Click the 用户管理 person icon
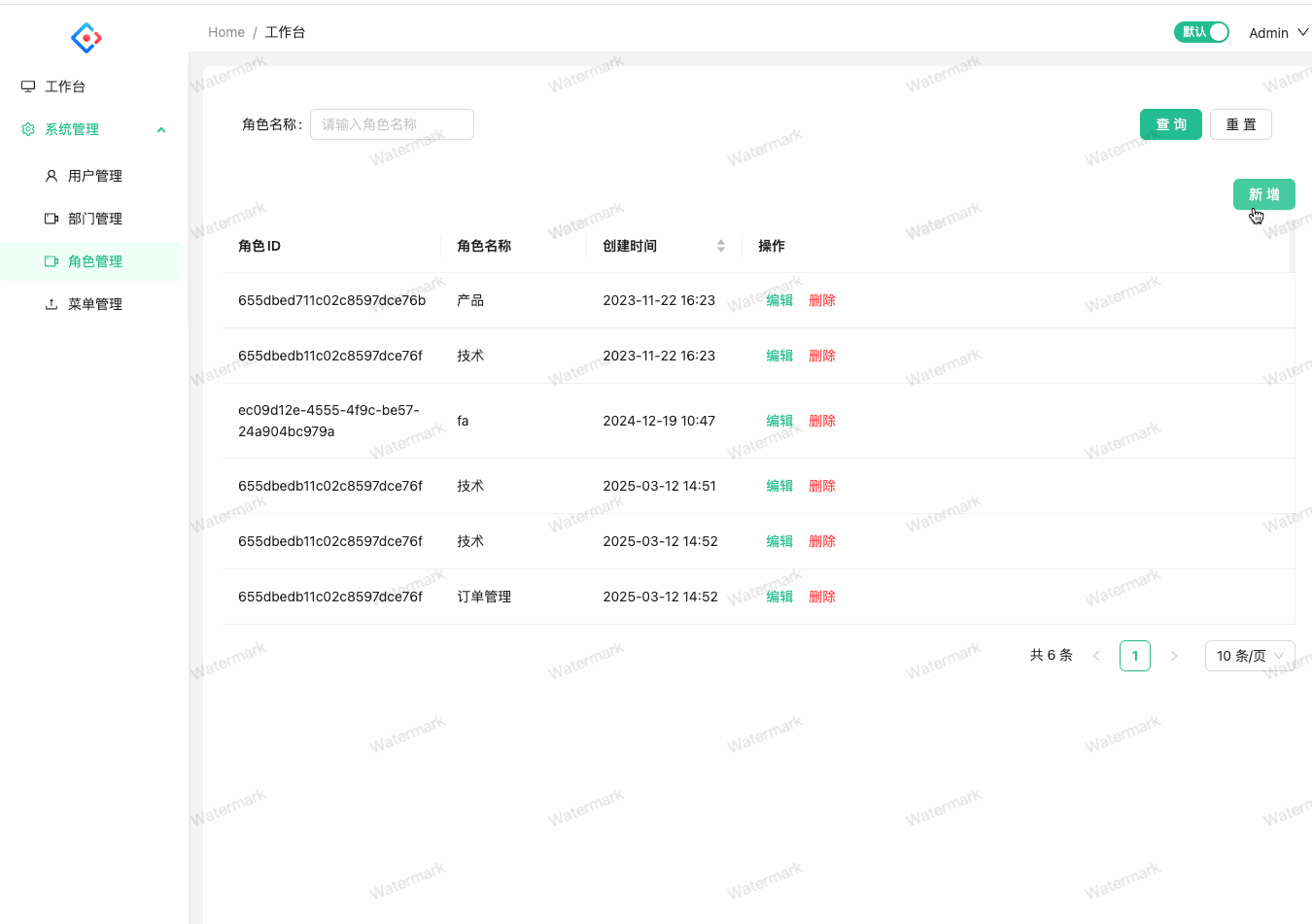The width and height of the screenshot is (1312, 924). pyautogui.click(x=52, y=176)
